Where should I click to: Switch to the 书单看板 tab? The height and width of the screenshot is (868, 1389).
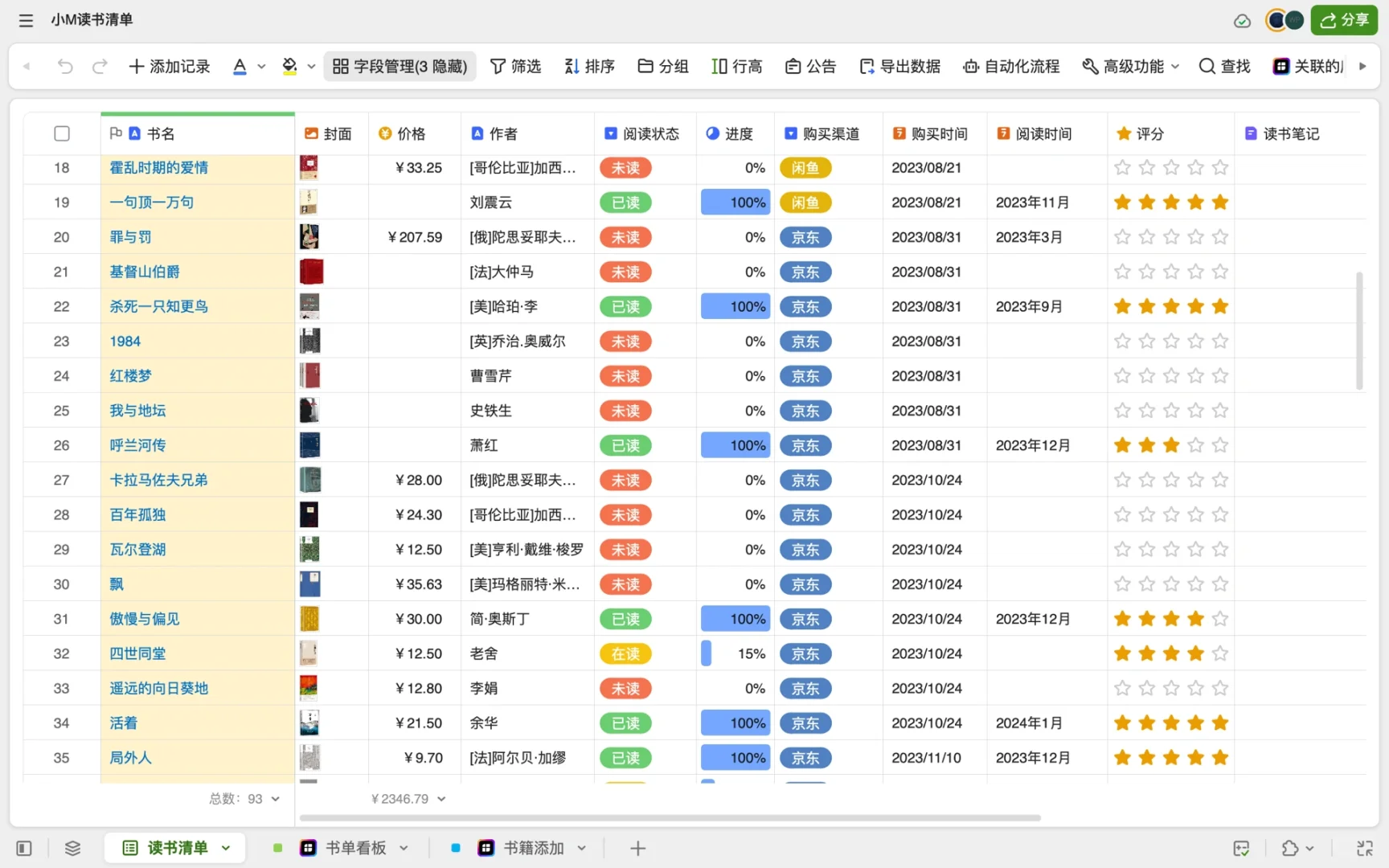(x=354, y=847)
